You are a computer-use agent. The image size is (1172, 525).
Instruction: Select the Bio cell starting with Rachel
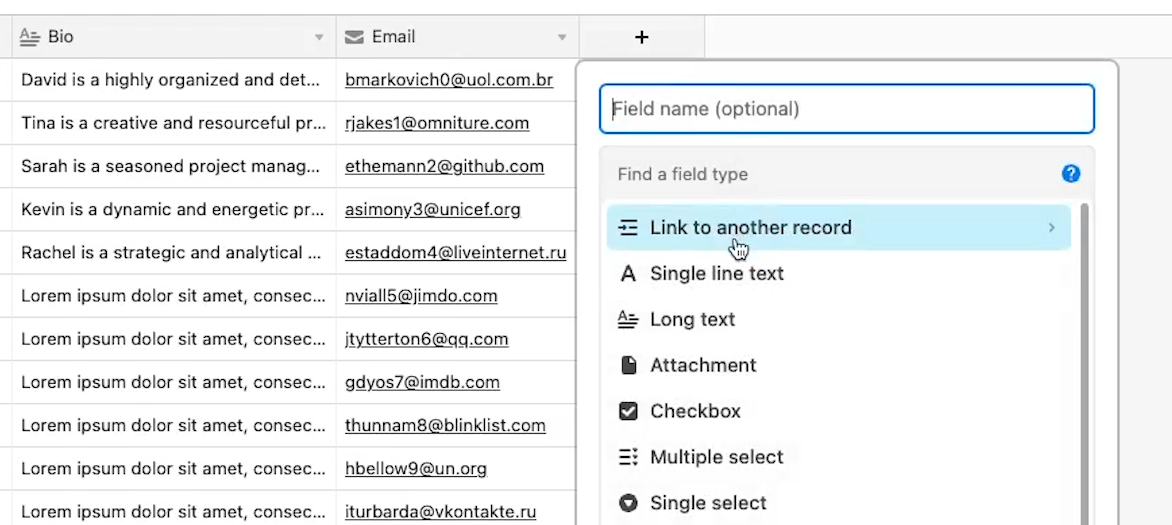click(x=173, y=253)
